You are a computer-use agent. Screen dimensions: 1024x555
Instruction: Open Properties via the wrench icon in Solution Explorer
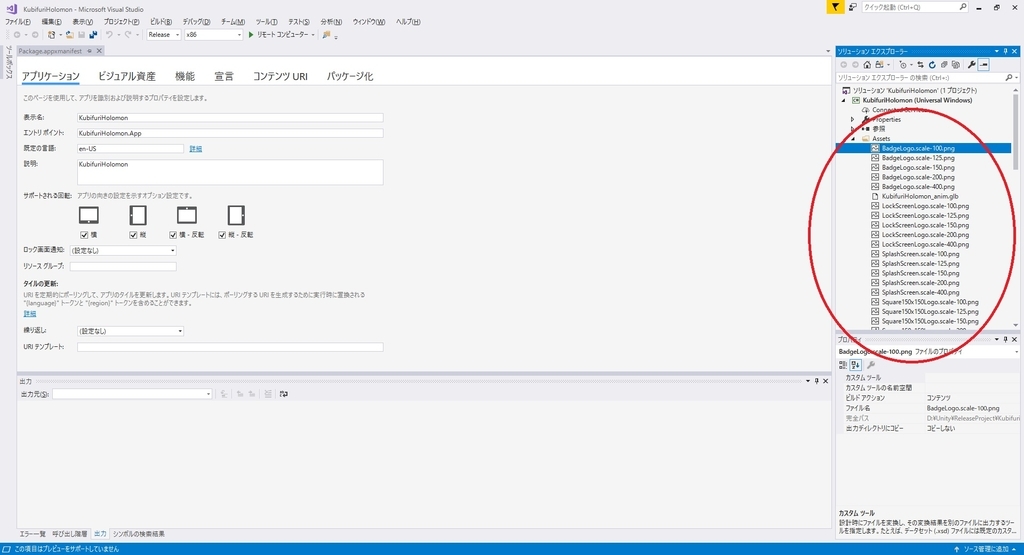[972, 65]
